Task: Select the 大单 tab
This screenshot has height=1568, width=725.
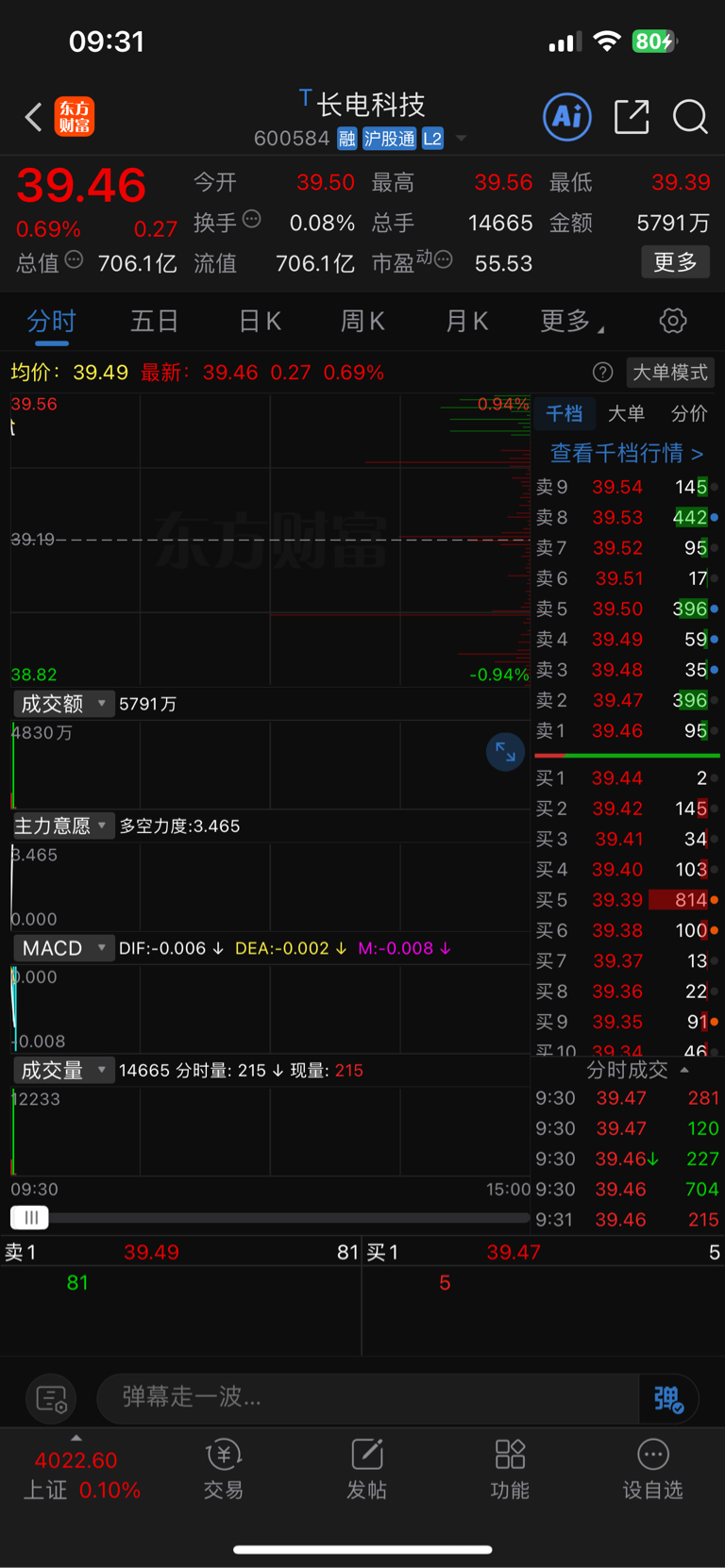Action: [626, 413]
